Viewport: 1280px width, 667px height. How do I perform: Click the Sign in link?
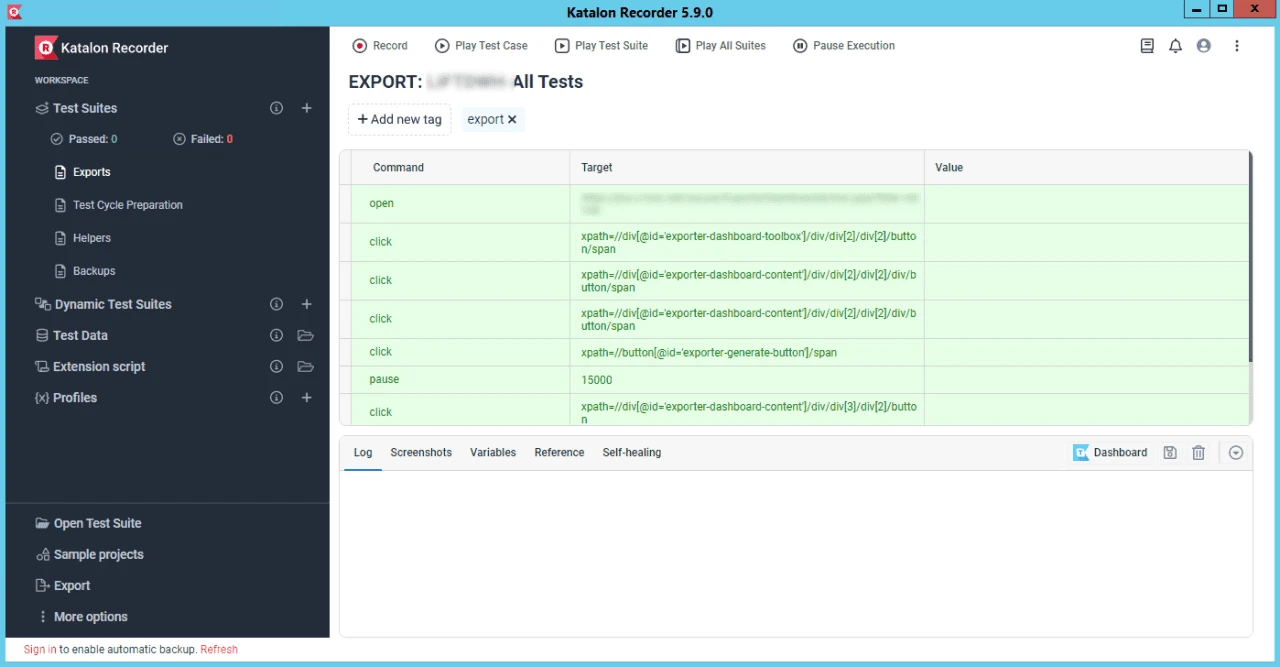pos(40,650)
